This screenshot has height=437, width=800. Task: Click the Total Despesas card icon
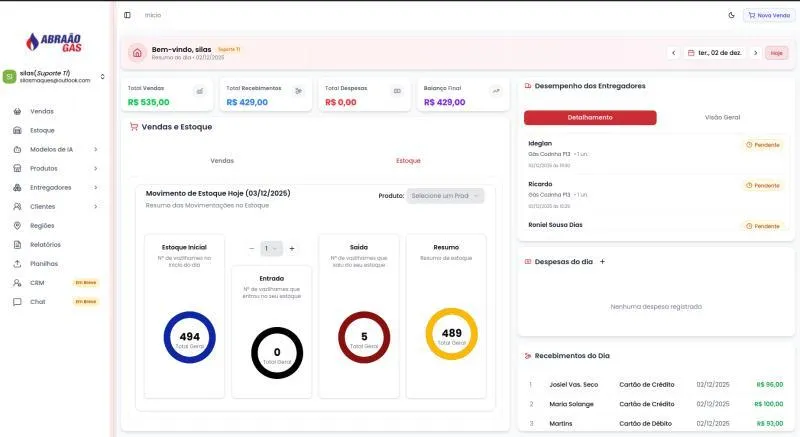[397, 91]
